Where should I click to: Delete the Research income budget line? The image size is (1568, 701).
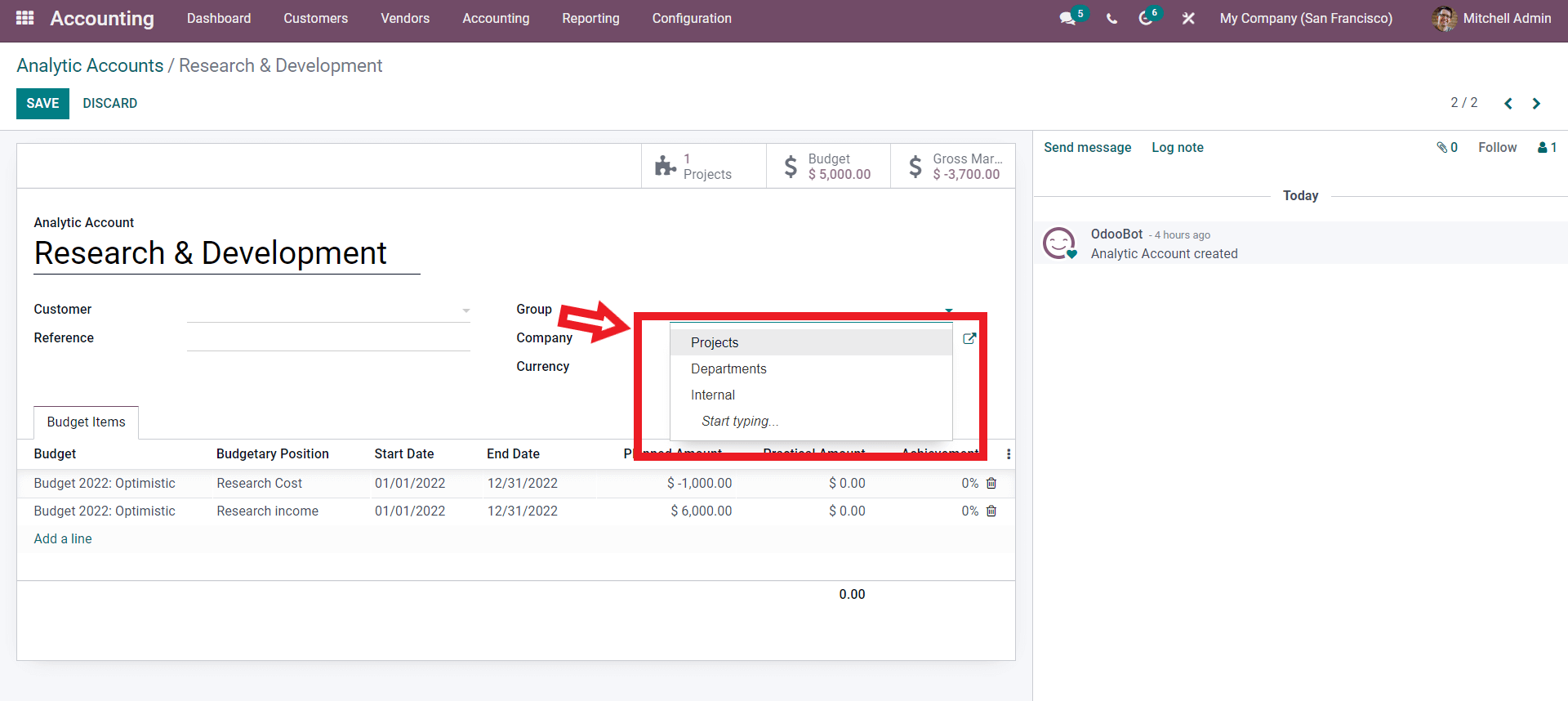(x=991, y=511)
